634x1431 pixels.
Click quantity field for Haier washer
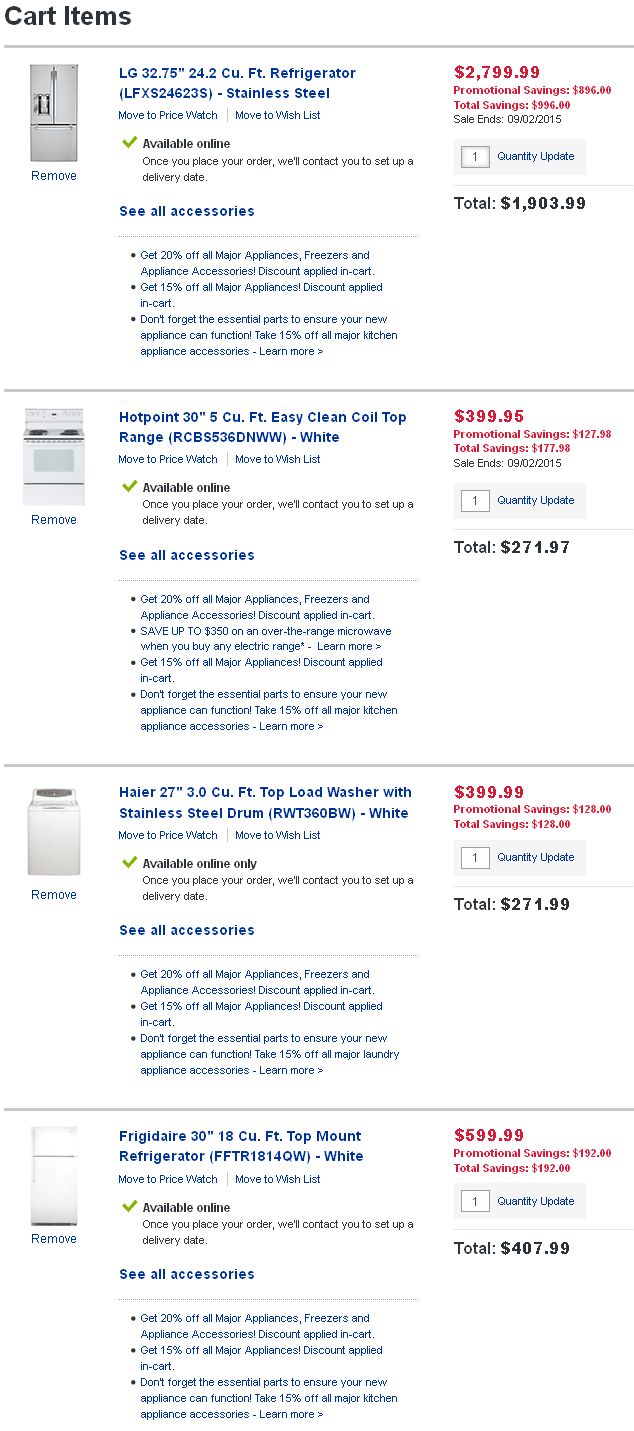[475, 858]
